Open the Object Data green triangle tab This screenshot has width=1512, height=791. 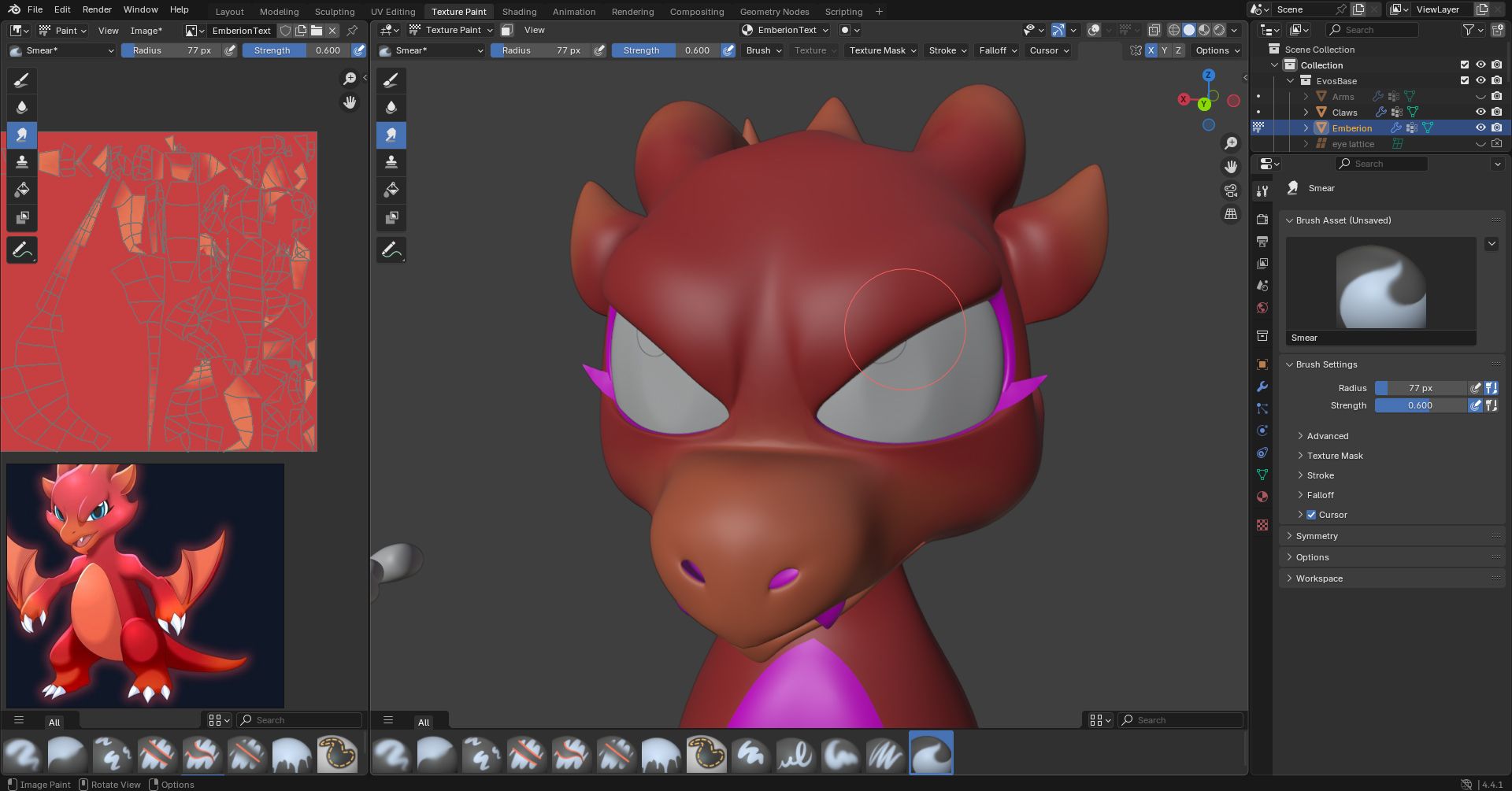(1262, 475)
